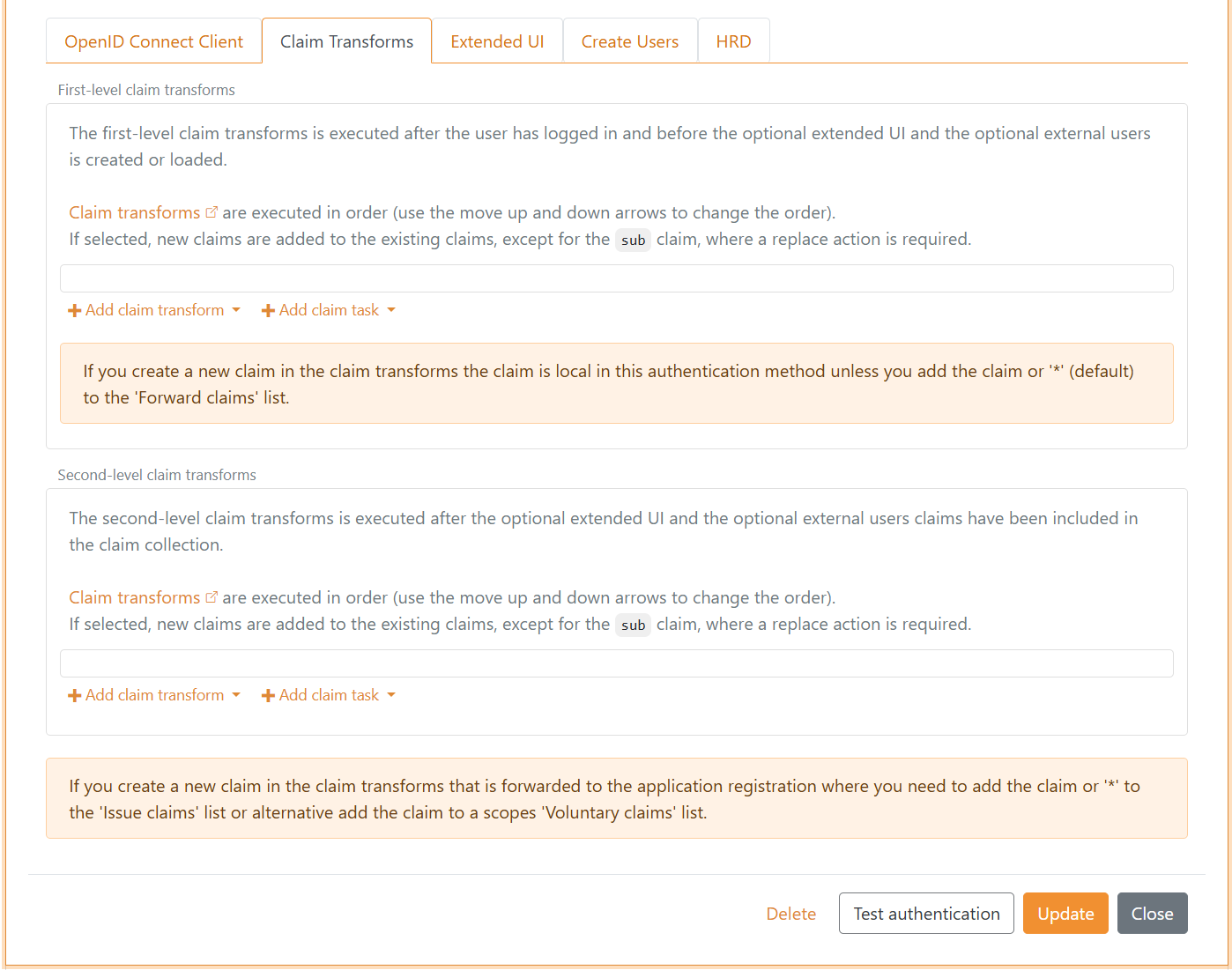The width and height of the screenshot is (1232, 970).
Task: Switch to the Extended UI tab
Action: [x=496, y=41]
